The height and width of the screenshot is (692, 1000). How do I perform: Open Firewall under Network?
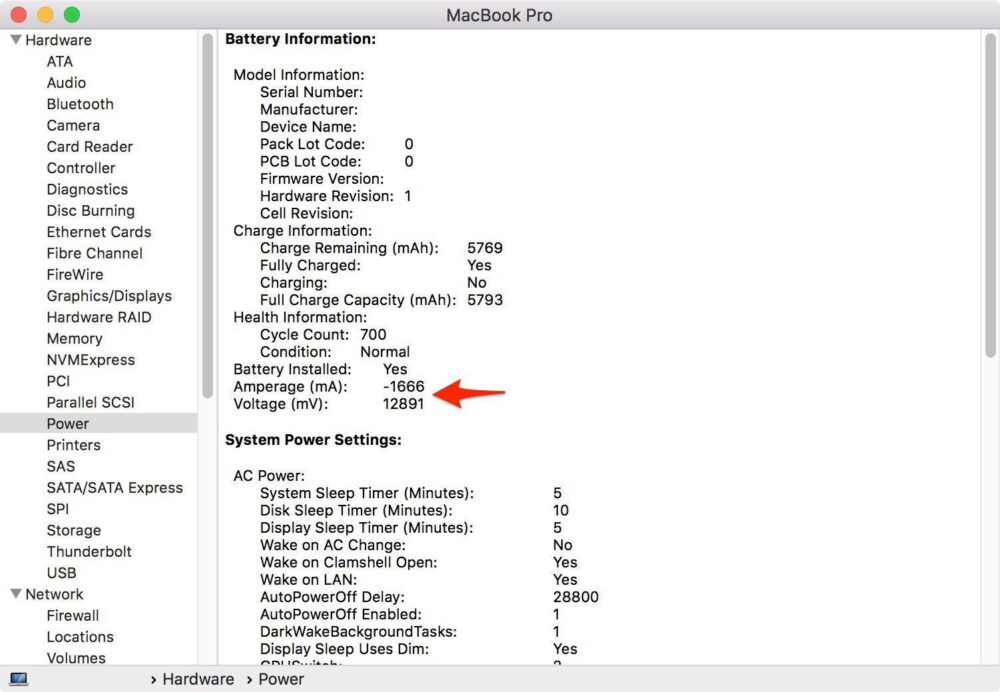[72, 616]
